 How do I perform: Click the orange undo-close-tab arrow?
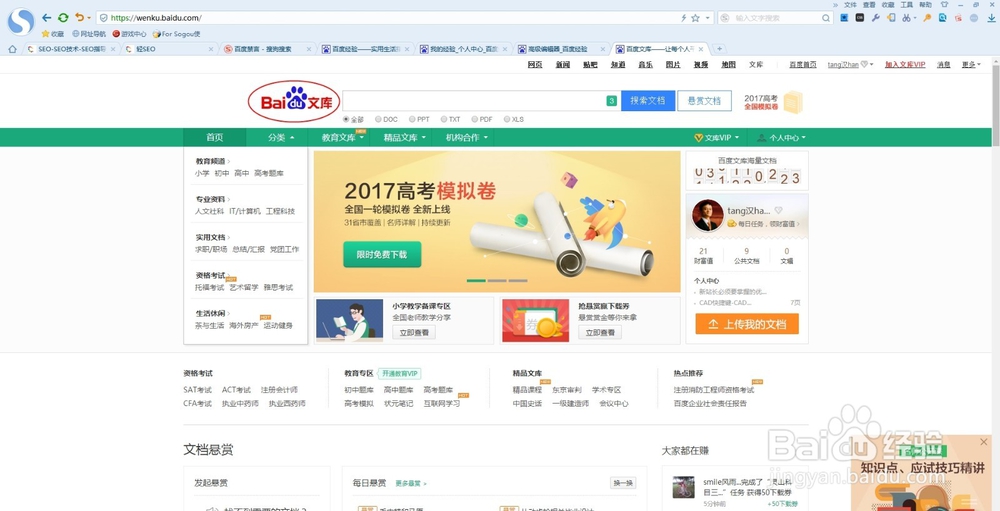(x=79, y=18)
